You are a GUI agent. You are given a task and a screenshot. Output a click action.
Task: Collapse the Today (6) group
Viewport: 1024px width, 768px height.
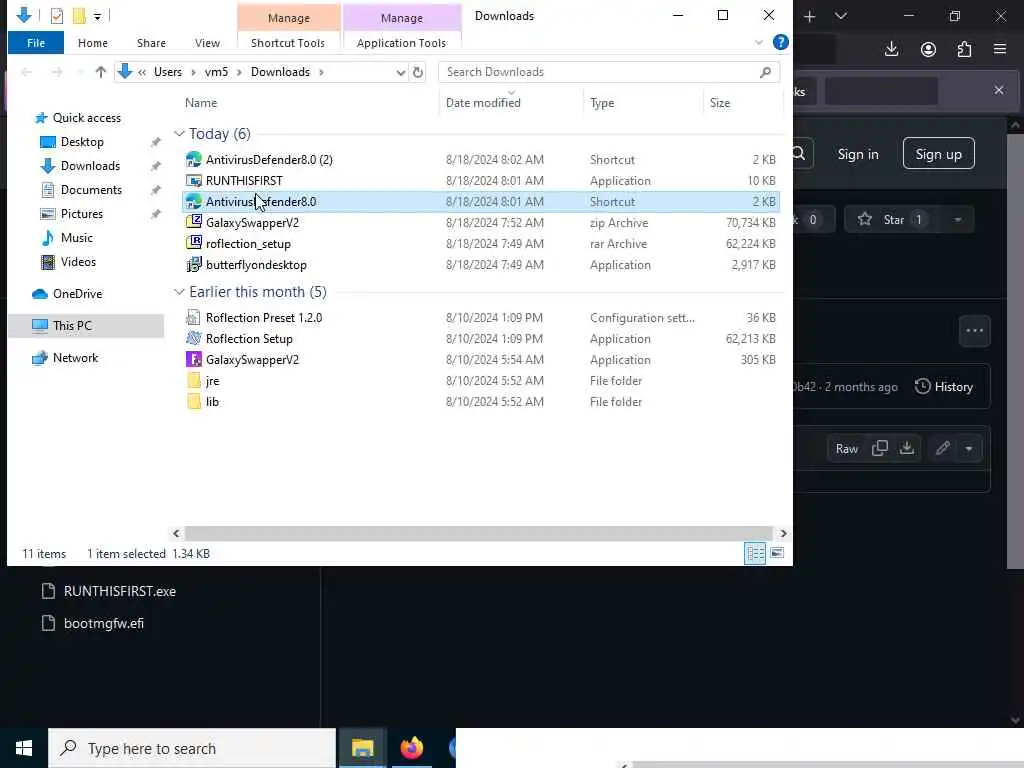(x=179, y=133)
